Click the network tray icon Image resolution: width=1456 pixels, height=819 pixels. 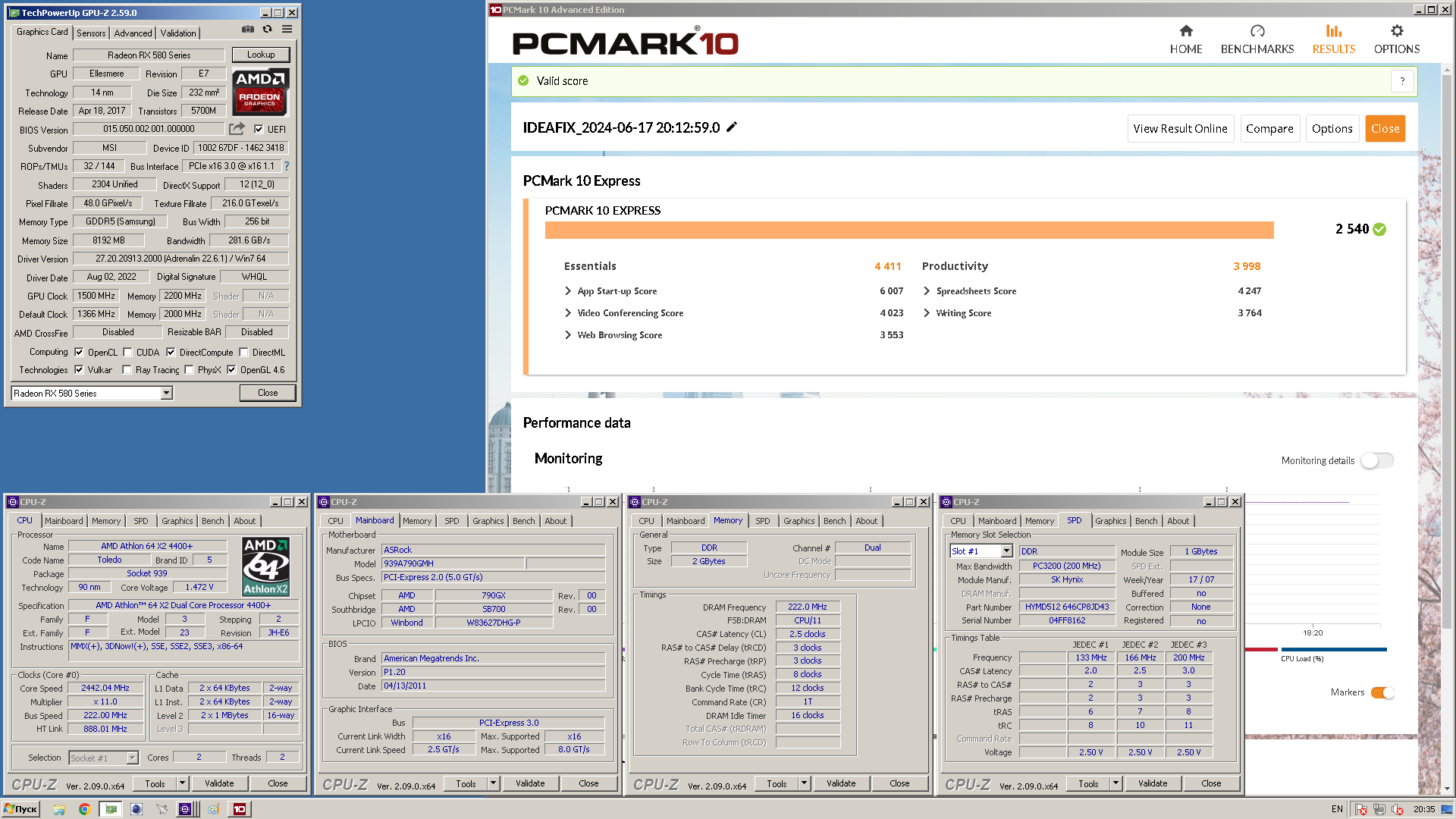(x=1379, y=809)
